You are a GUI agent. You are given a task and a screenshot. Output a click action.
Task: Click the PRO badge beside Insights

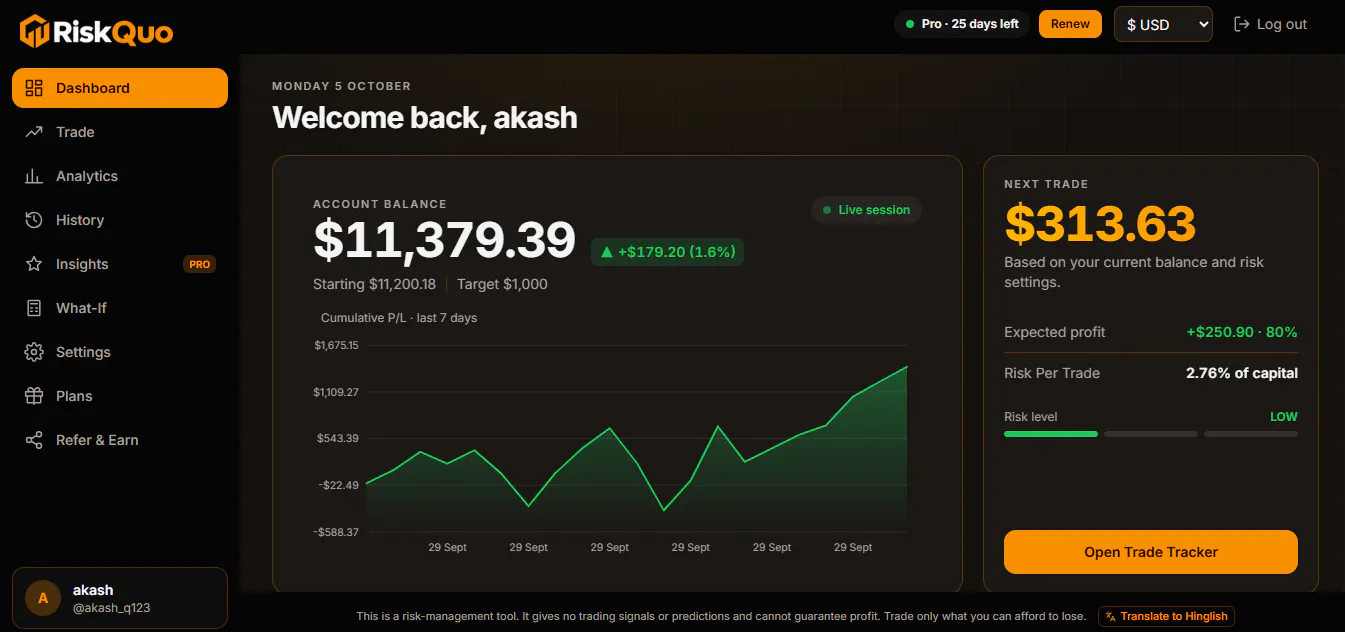pos(199,264)
